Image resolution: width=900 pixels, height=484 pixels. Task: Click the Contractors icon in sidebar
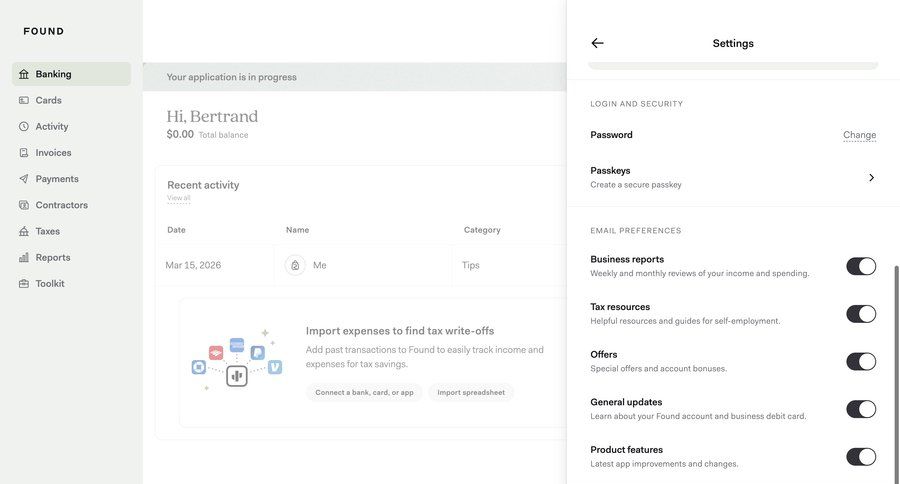[24, 205]
